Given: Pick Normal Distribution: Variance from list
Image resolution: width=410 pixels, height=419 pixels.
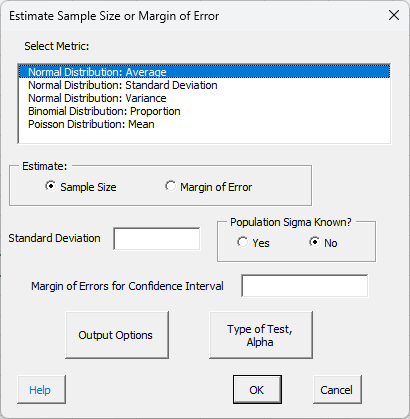Looking at the screenshot, I should [204, 98].
